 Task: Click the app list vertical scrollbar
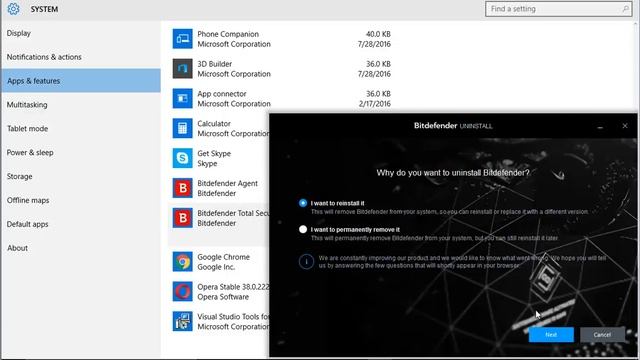click(x=636, y=67)
